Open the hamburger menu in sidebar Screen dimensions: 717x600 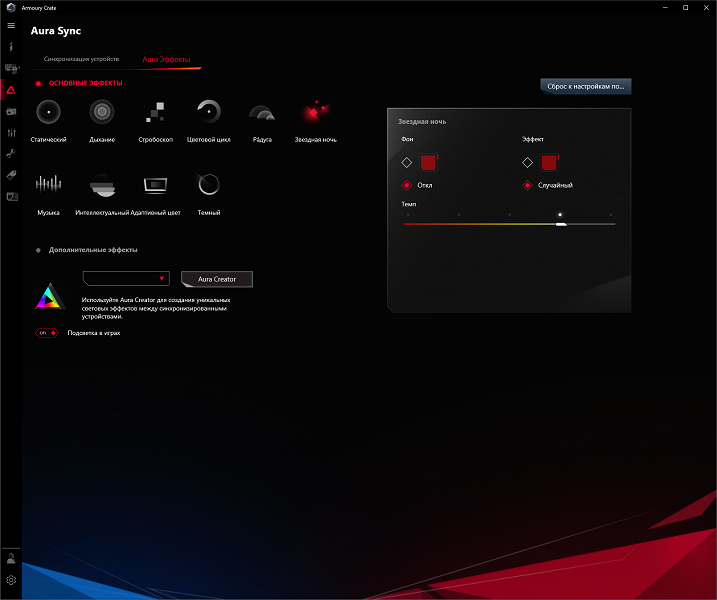[x=11, y=26]
